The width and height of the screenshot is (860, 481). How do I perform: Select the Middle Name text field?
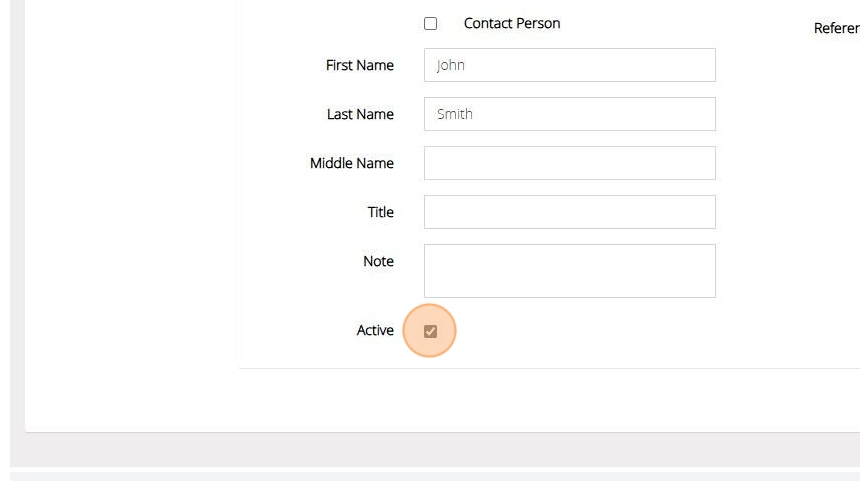point(569,163)
